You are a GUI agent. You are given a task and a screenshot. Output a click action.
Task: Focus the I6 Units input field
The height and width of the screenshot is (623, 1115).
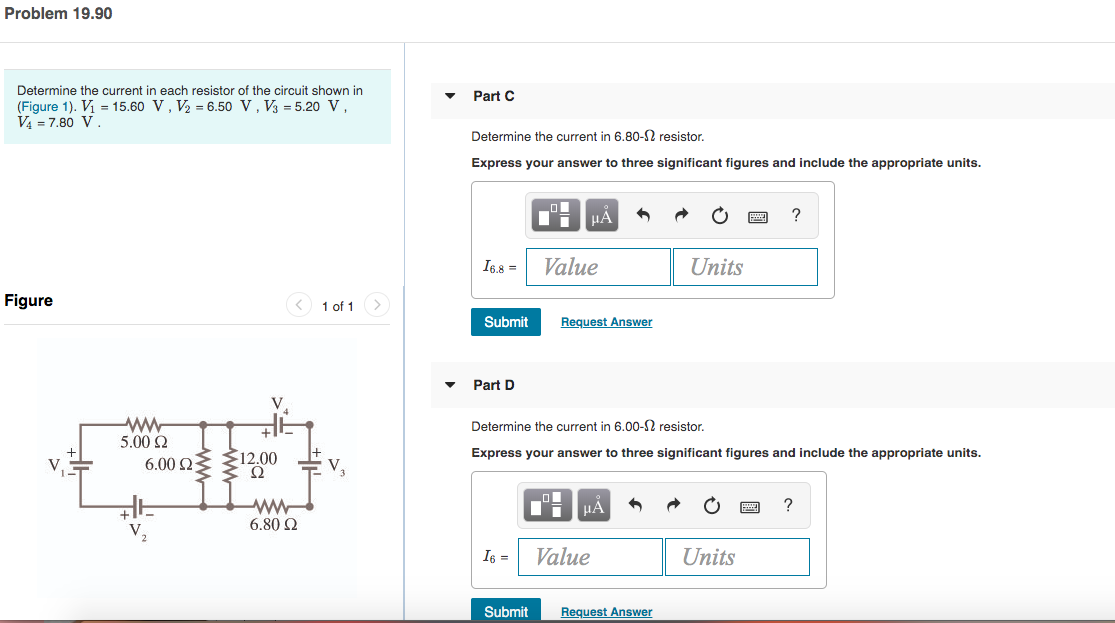pos(737,557)
